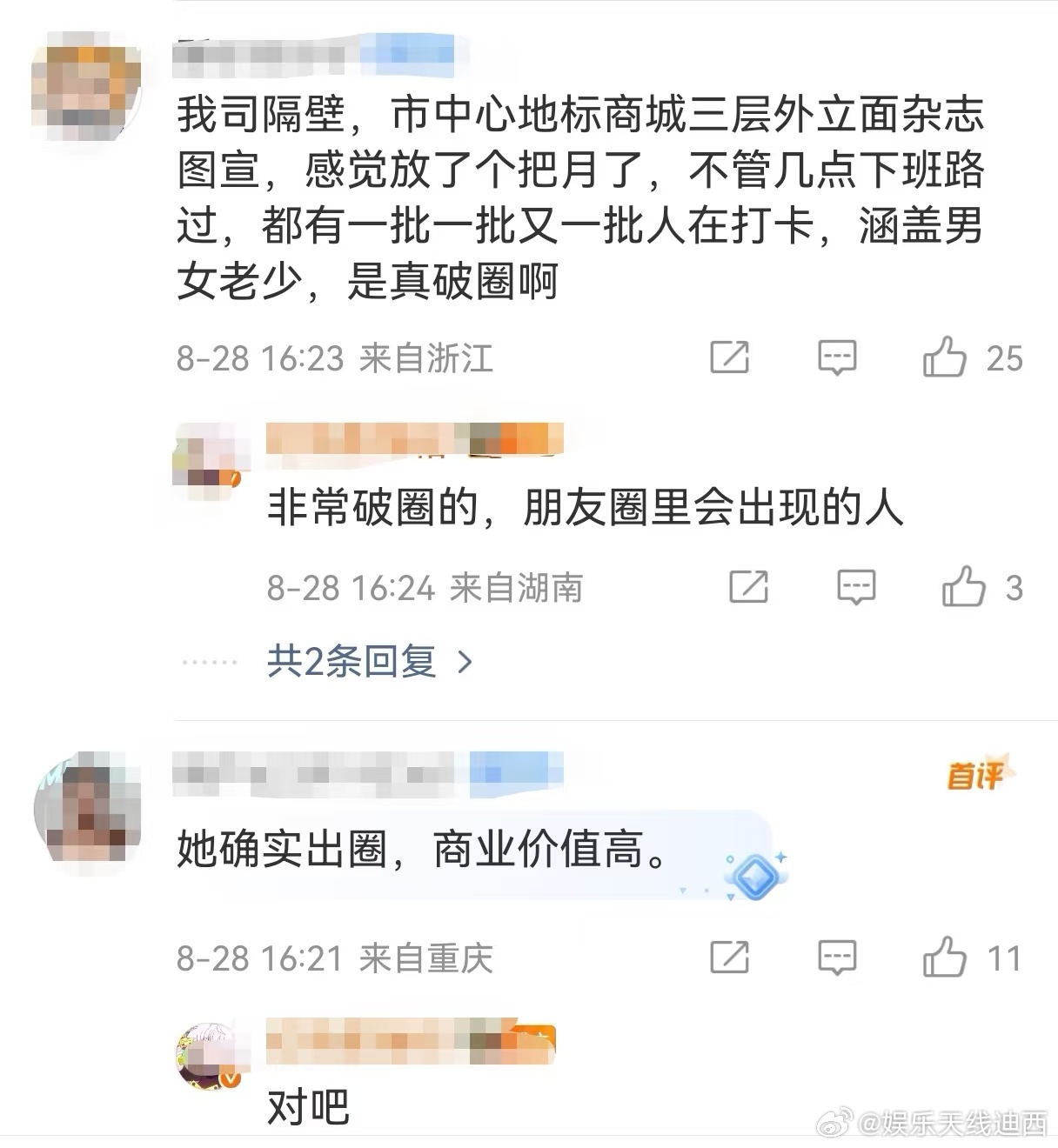1058x1148 pixels.
Task: Open username above 我司隔壁 comment
Action: pyautogui.click(x=314, y=54)
